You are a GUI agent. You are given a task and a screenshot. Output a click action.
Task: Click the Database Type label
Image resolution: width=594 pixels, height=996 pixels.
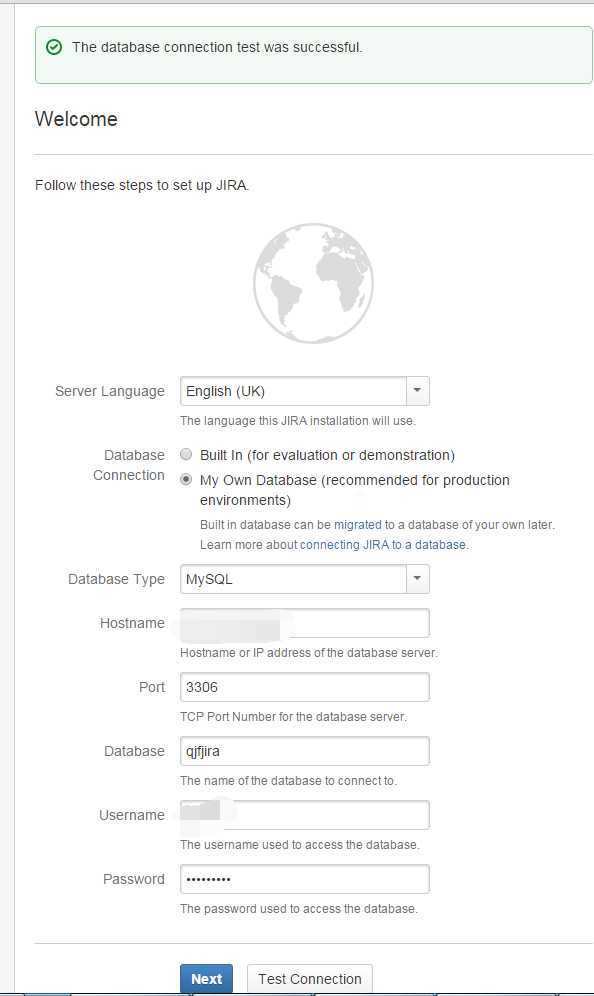116,579
